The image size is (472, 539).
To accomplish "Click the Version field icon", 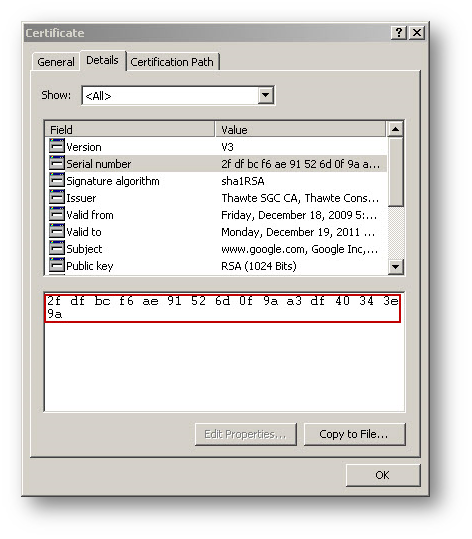I will click(x=57, y=146).
